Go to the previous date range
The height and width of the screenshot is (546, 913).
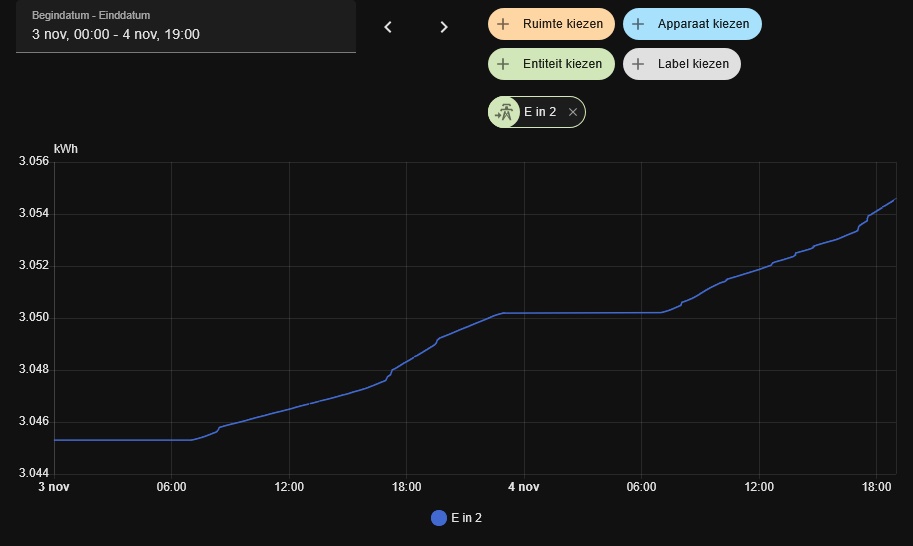(x=388, y=27)
